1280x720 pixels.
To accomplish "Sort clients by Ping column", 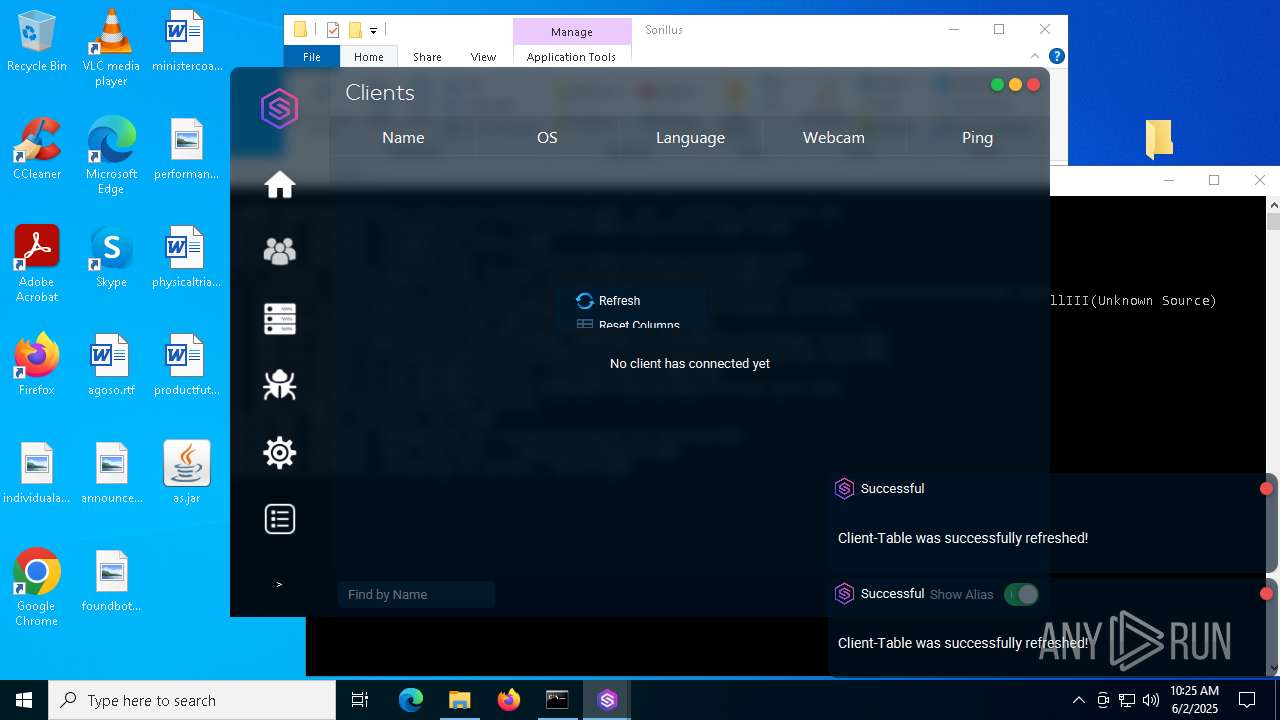I will click(x=977, y=138).
